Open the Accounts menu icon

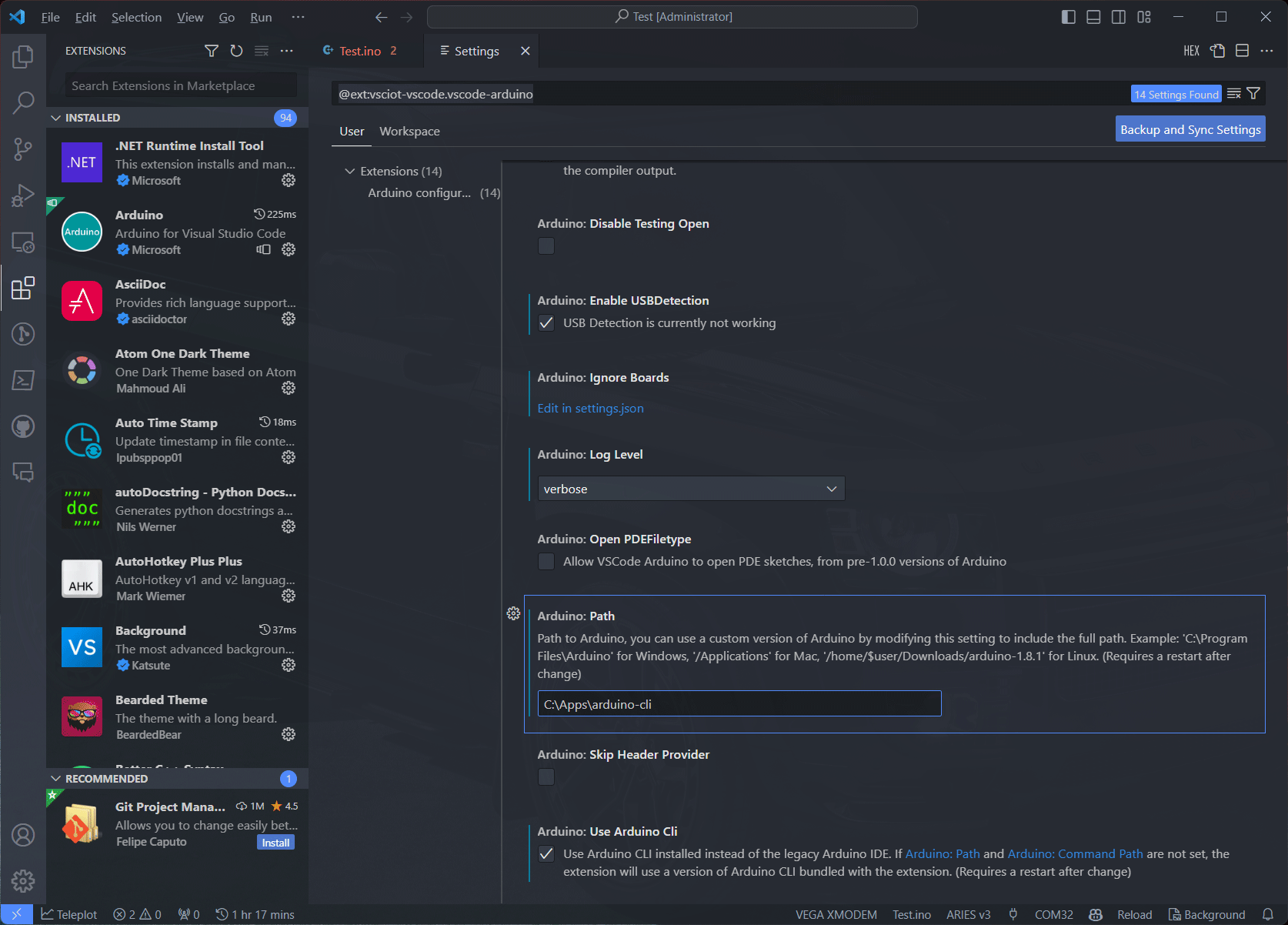[x=23, y=835]
